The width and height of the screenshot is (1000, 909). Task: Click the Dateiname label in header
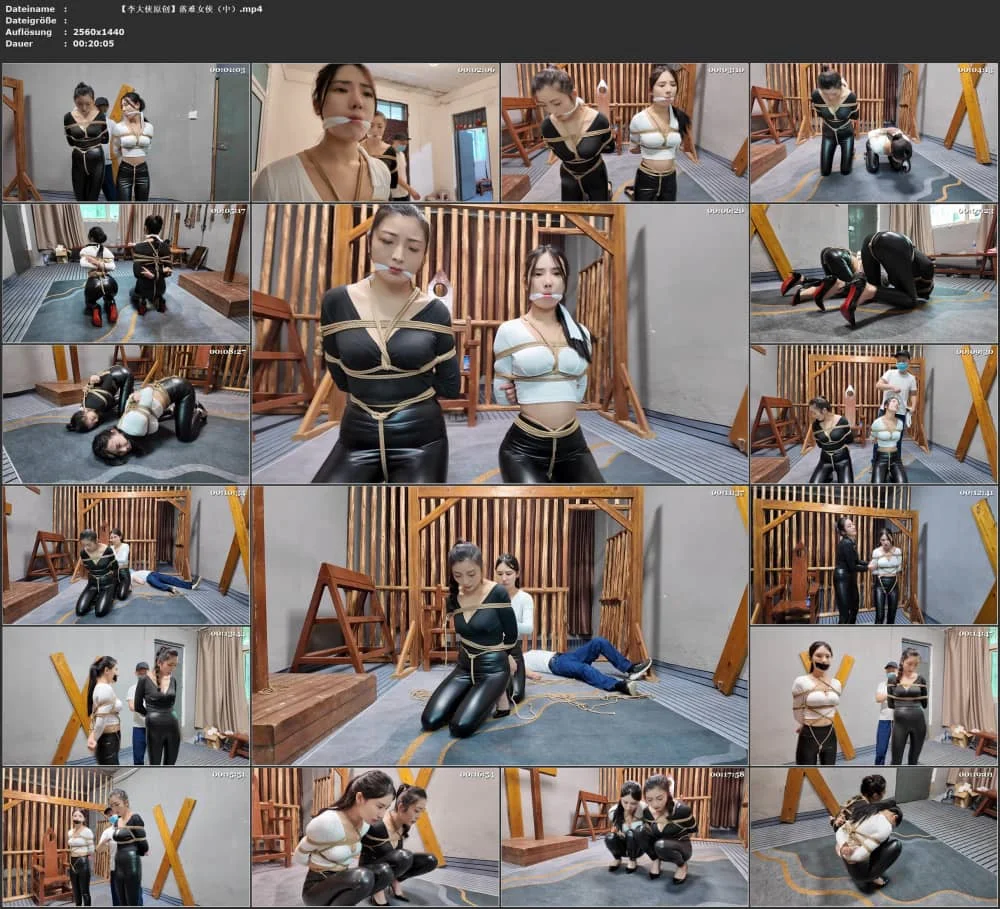click(x=30, y=8)
